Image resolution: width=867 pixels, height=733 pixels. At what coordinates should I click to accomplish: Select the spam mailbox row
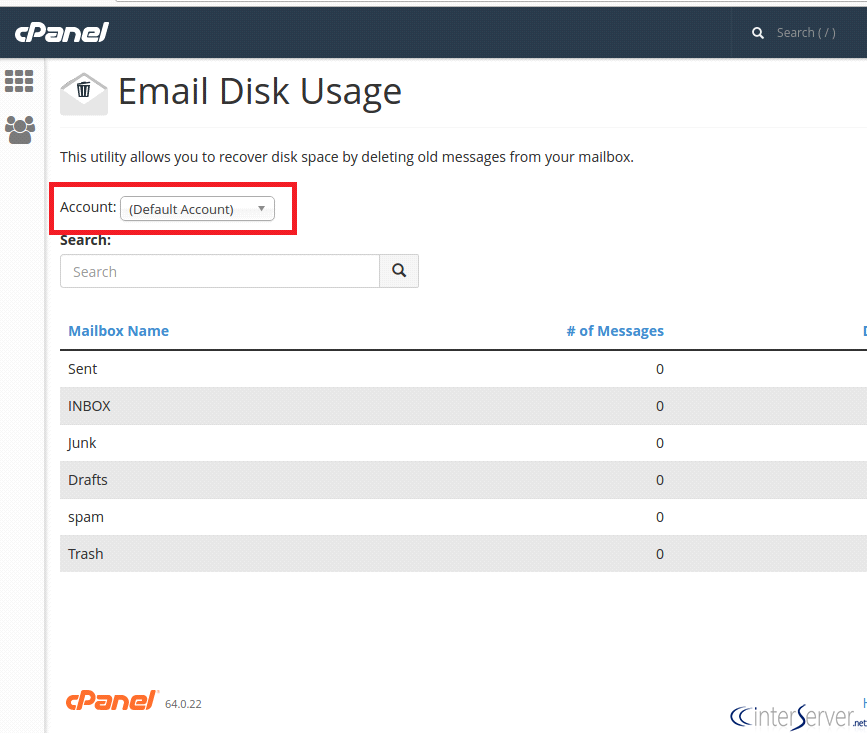85,516
